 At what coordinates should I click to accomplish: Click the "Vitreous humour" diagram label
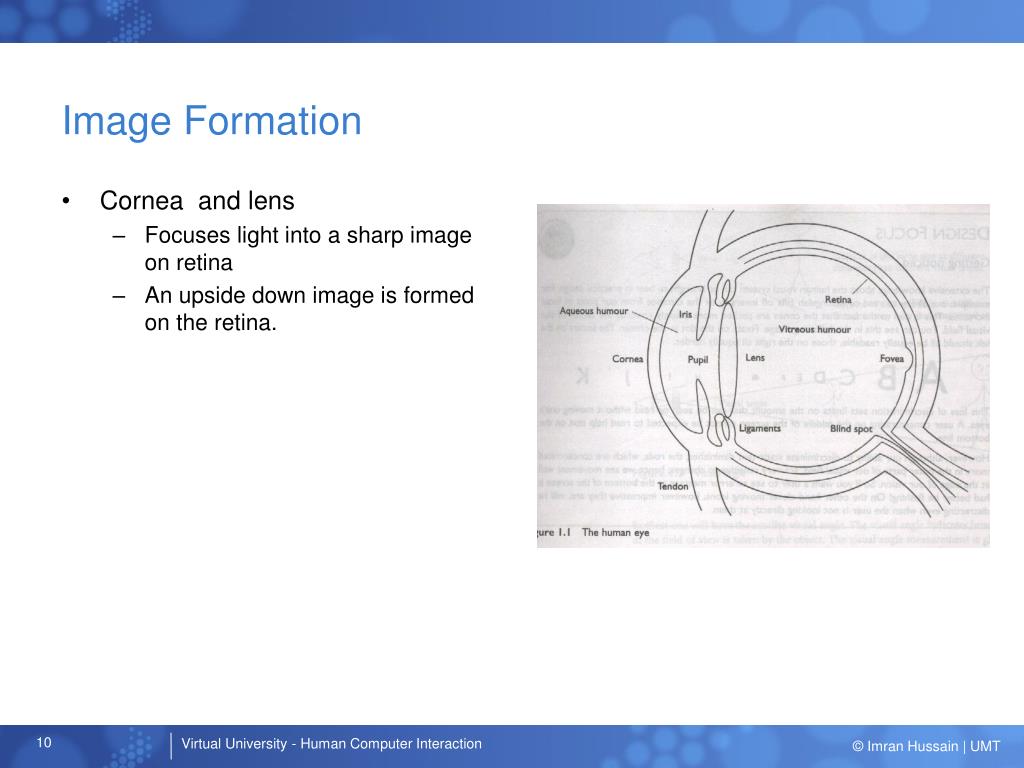814,329
